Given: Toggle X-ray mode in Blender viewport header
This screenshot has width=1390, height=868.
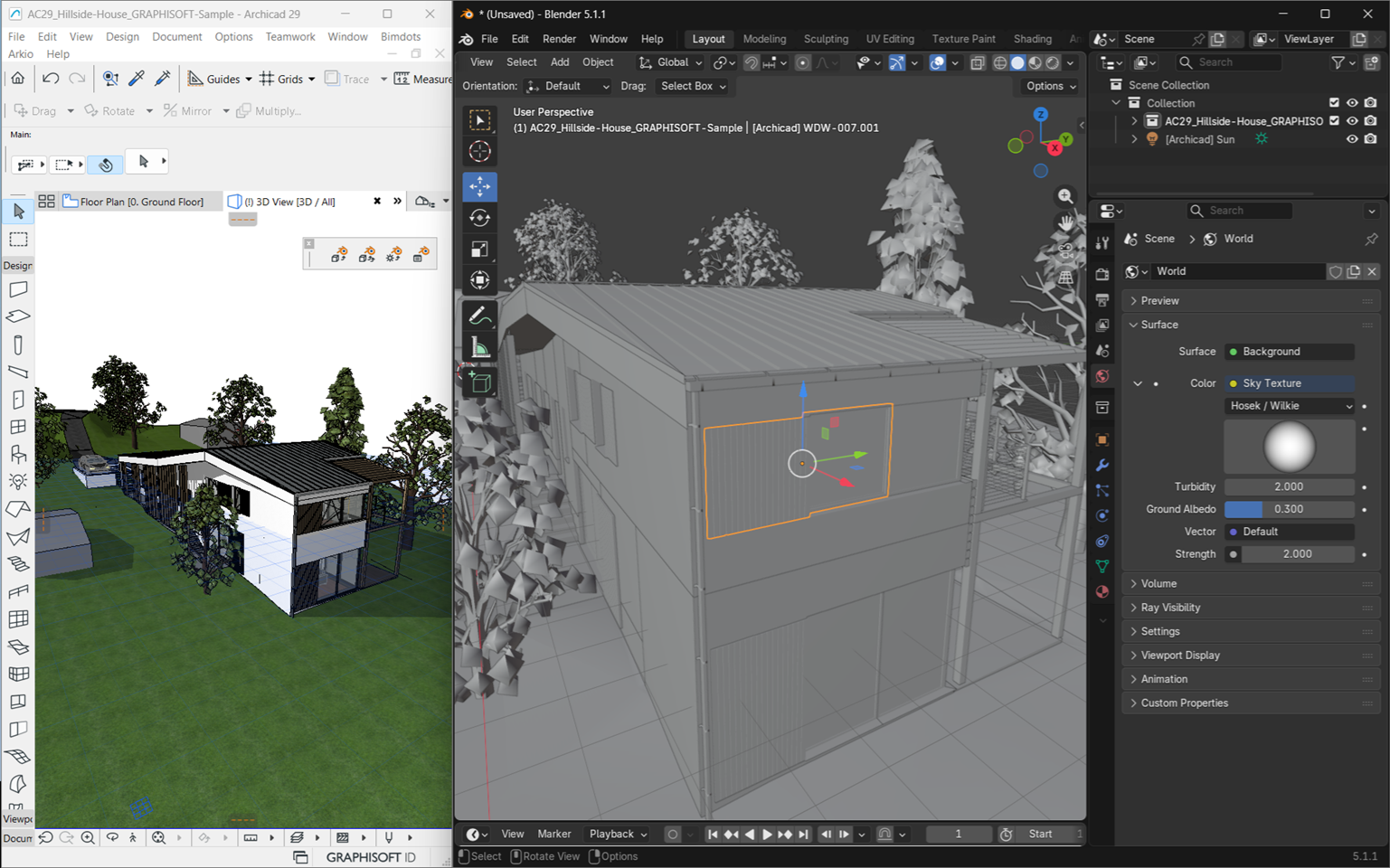Looking at the screenshot, I should (978, 62).
